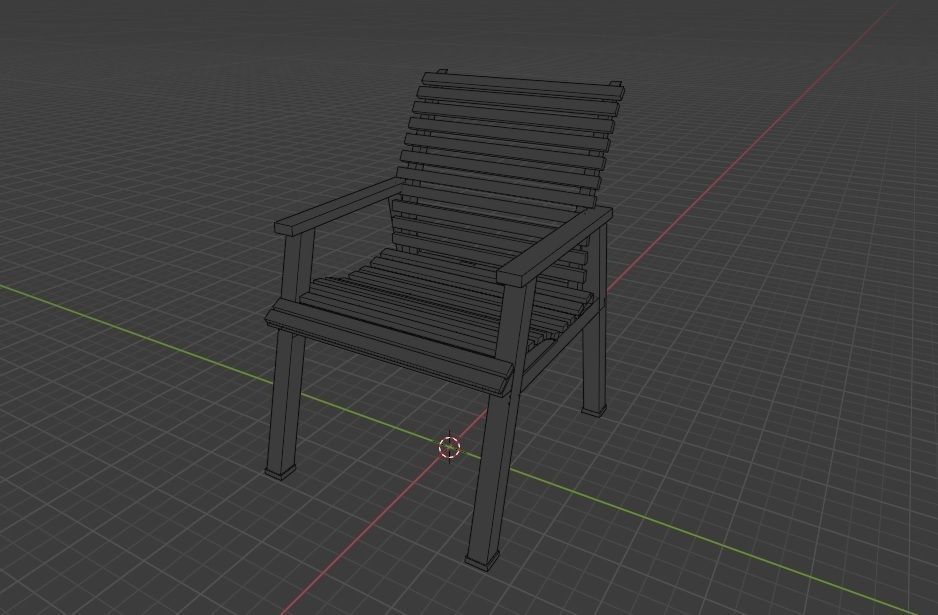The width and height of the screenshot is (938, 615).
Task: Select the rounded front seat rail
Action: coord(389,348)
